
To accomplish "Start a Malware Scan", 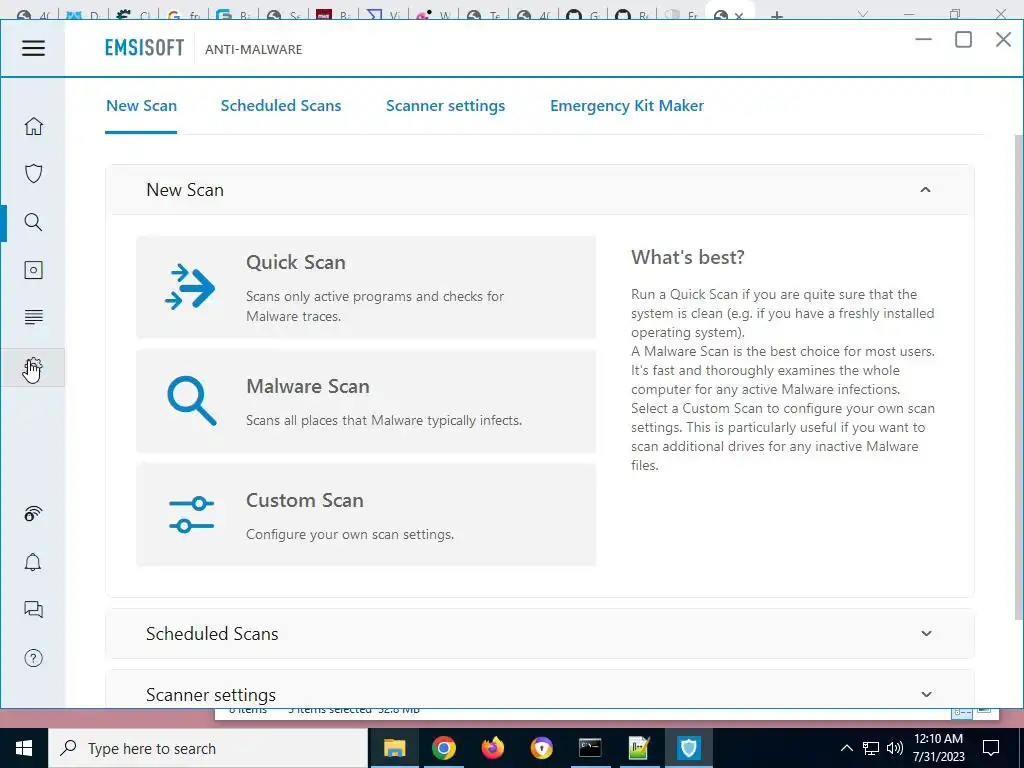I will 366,401.
